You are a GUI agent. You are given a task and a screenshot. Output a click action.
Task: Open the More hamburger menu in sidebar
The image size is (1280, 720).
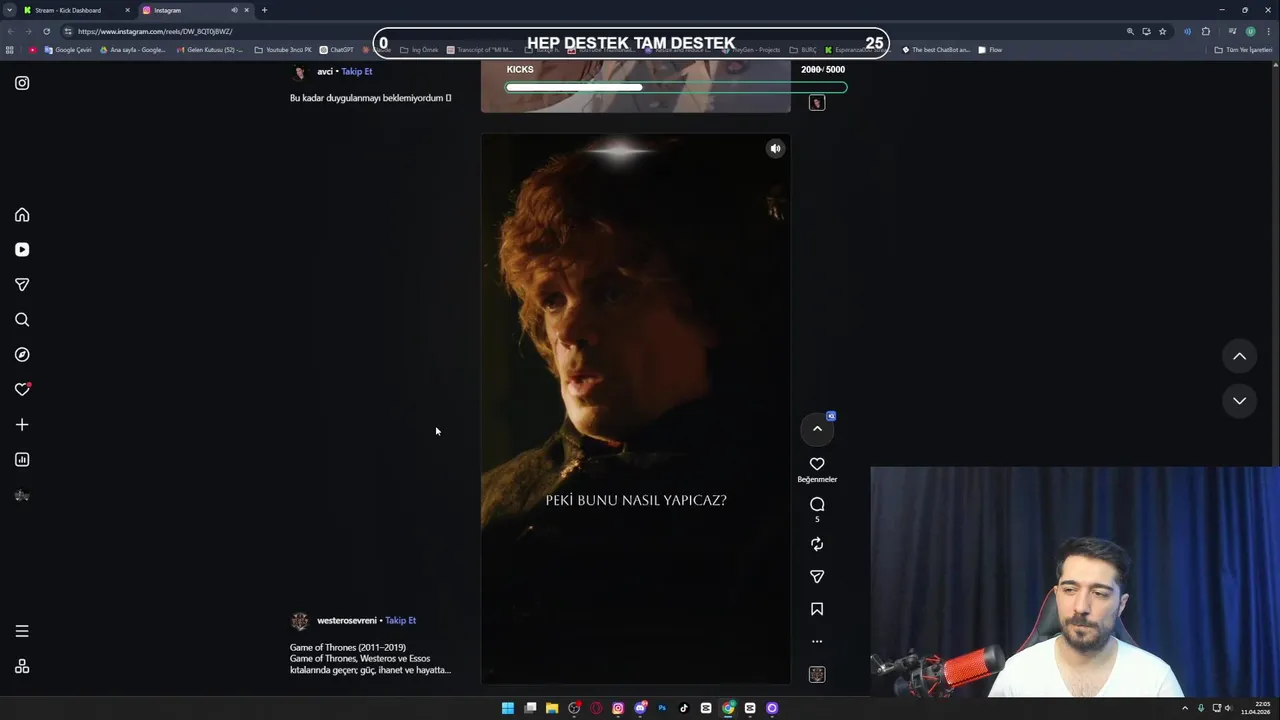click(22, 631)
